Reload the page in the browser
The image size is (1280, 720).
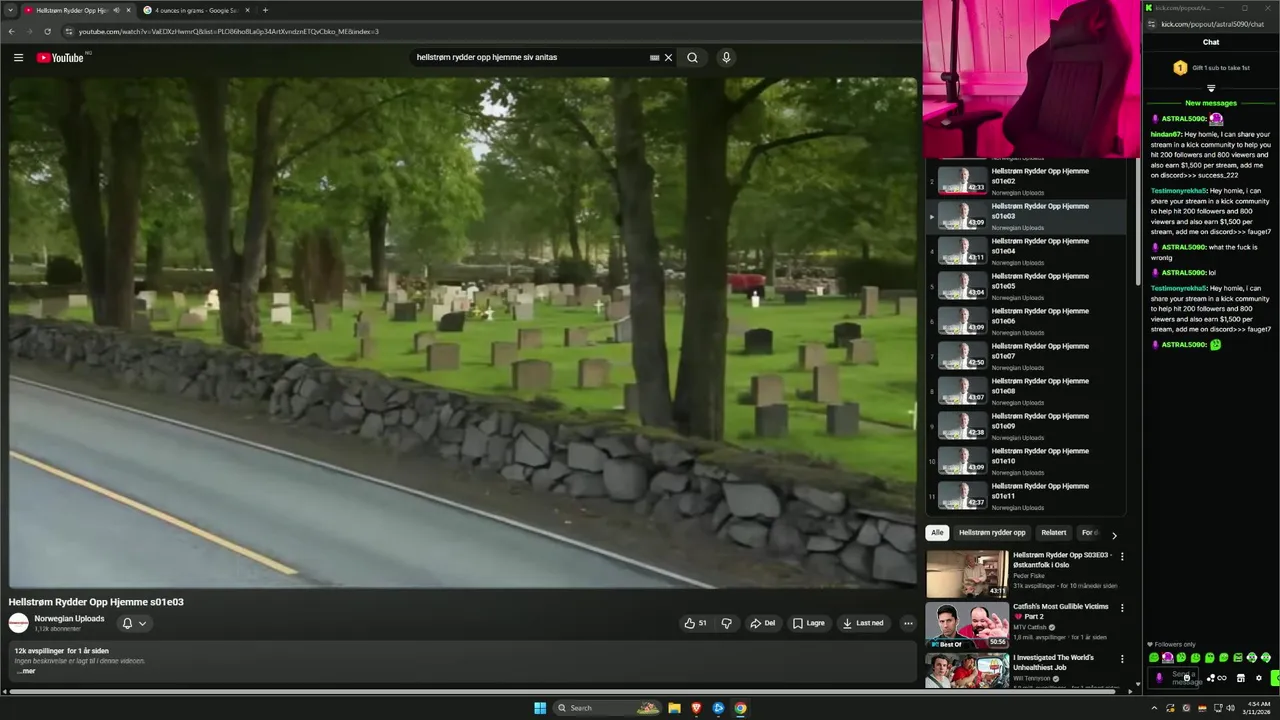tap(47, 31)
